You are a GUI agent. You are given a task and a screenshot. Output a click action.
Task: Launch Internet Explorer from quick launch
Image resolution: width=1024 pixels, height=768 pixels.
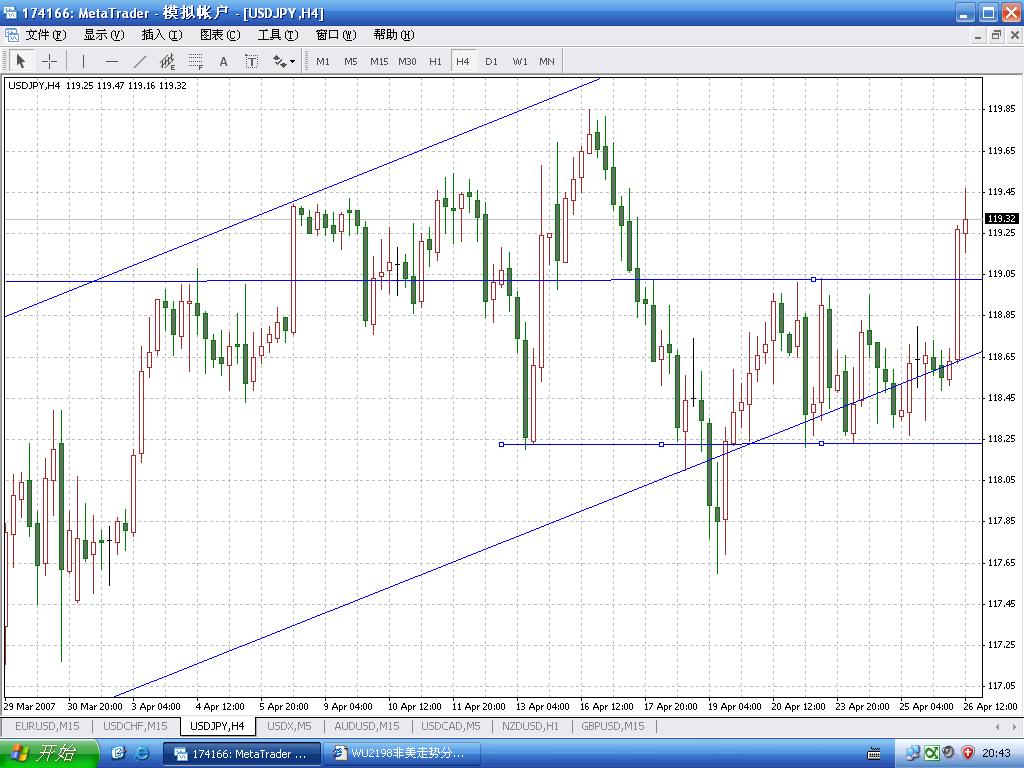click(141, 753)
